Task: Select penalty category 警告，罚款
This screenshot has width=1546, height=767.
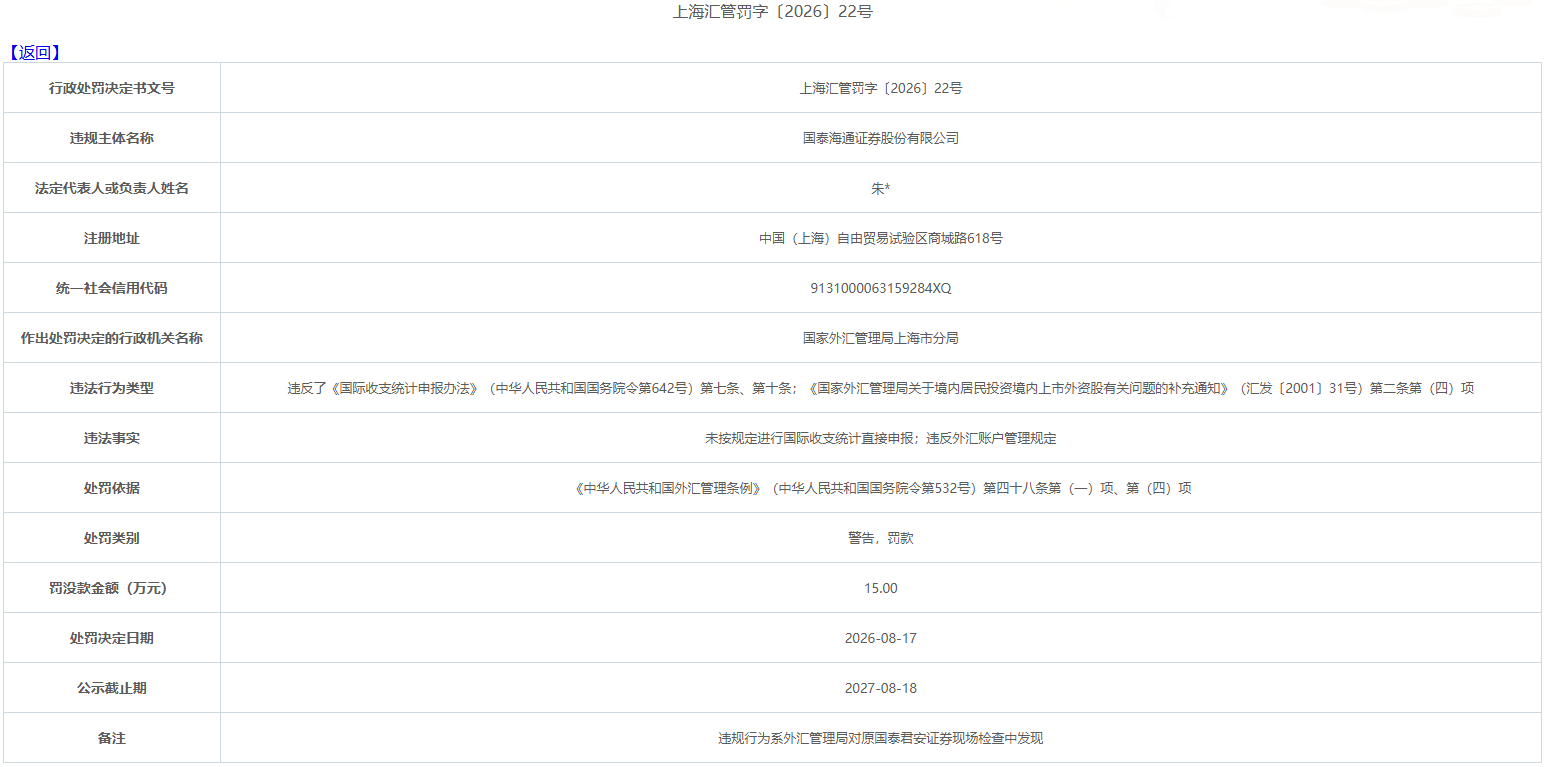Action: click(881, 538)
